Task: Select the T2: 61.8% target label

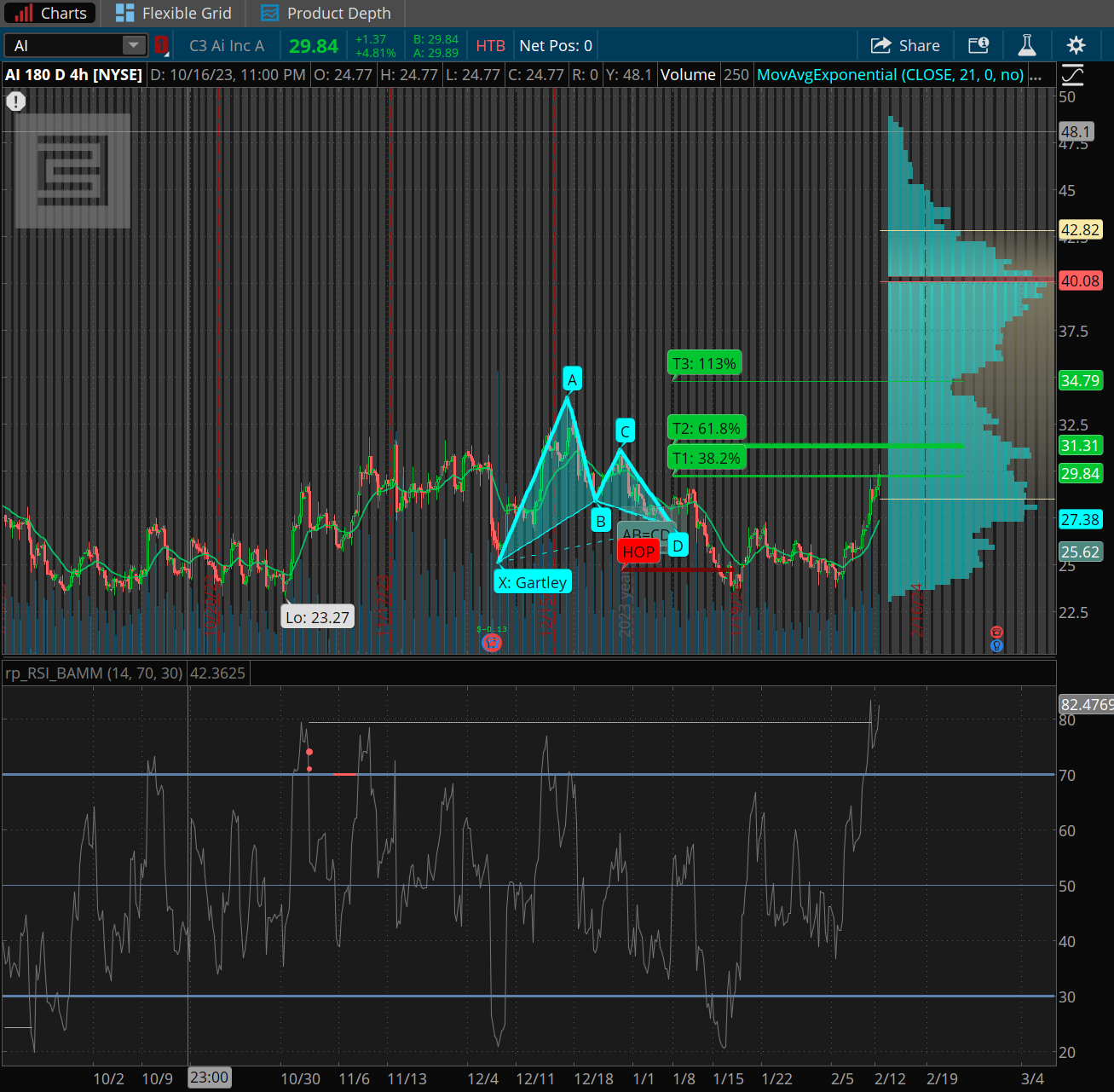Action: click(x=707, y=428)
